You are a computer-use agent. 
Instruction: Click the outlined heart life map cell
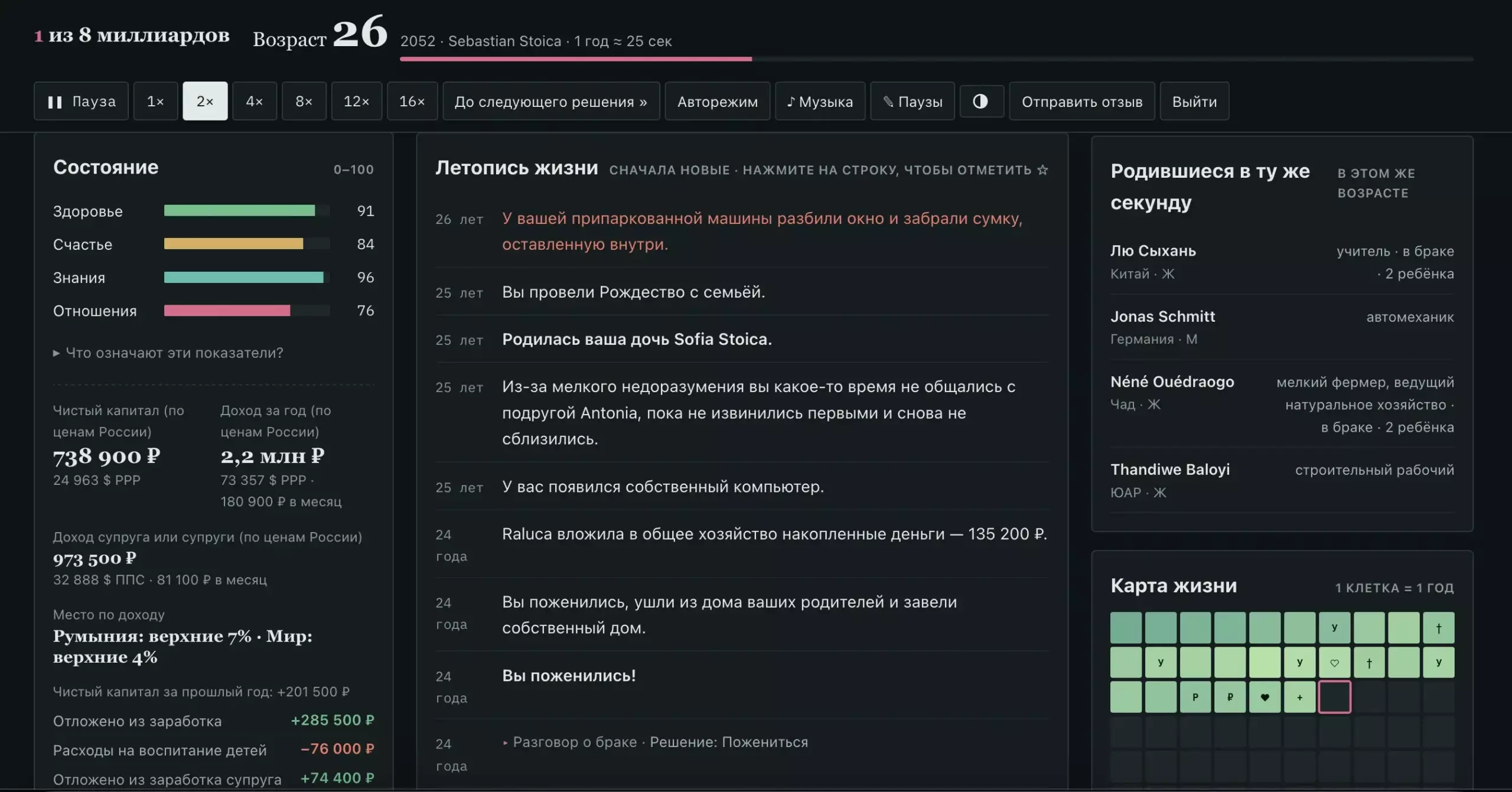click(x=1334, y=662)
